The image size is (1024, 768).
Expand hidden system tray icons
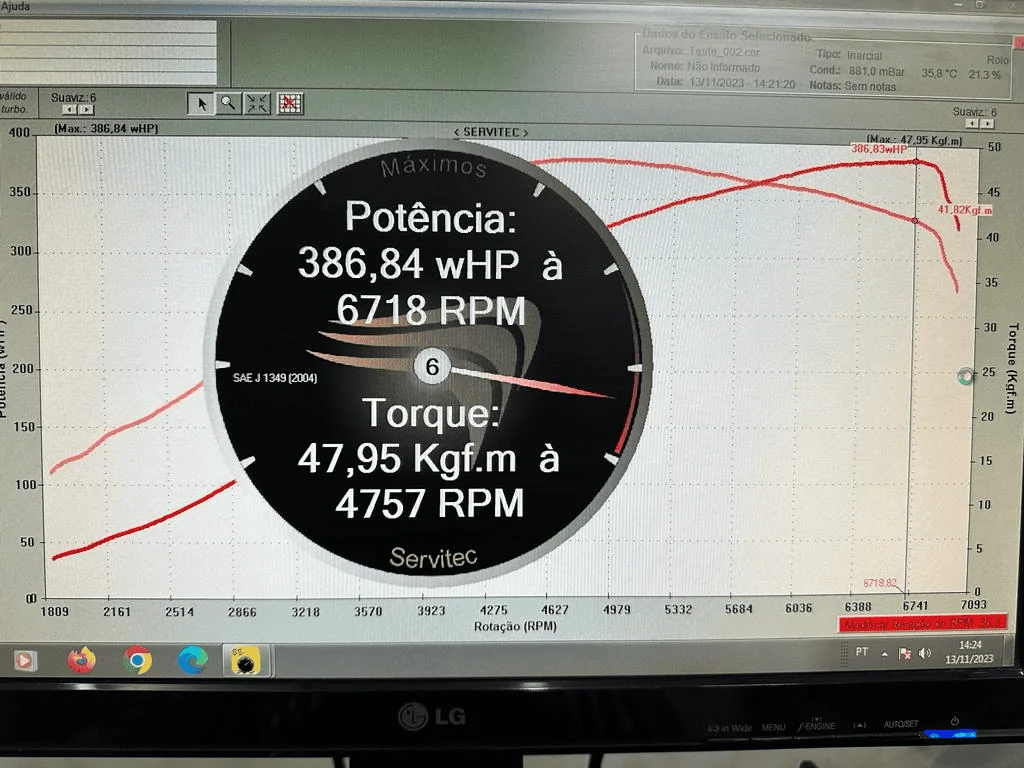coord(884,653)
